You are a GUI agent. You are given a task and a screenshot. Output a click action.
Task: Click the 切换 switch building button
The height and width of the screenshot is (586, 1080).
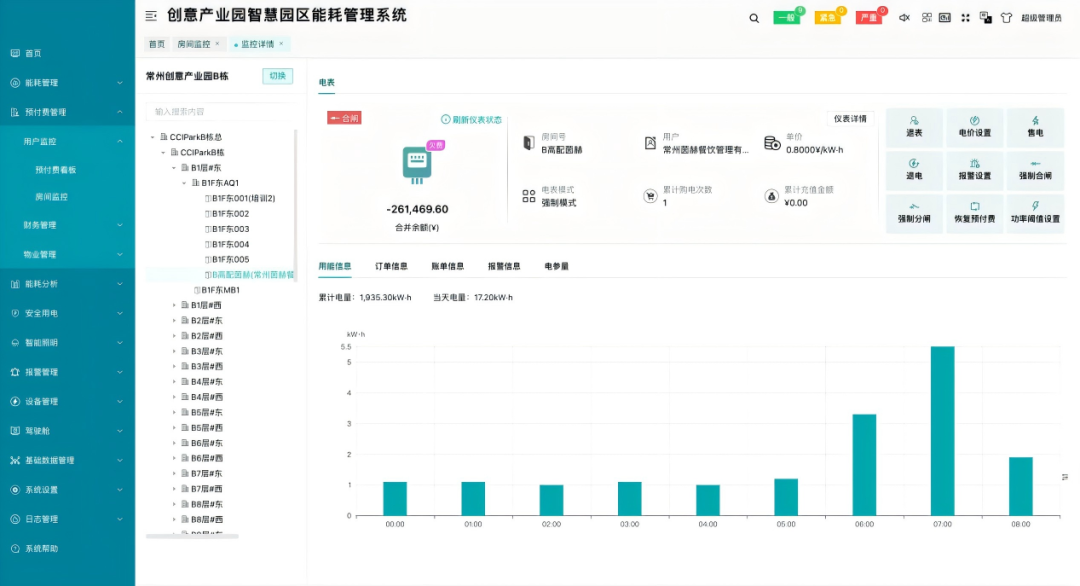[278, 76]
